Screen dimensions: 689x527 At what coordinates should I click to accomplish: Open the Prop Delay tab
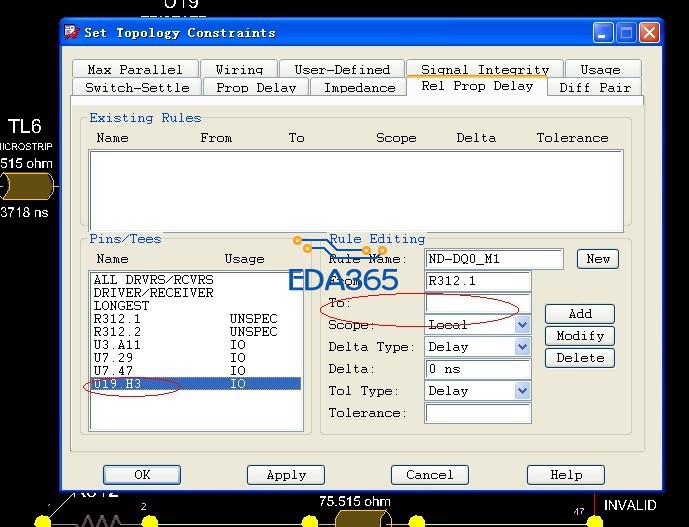(x=256, y=87)
